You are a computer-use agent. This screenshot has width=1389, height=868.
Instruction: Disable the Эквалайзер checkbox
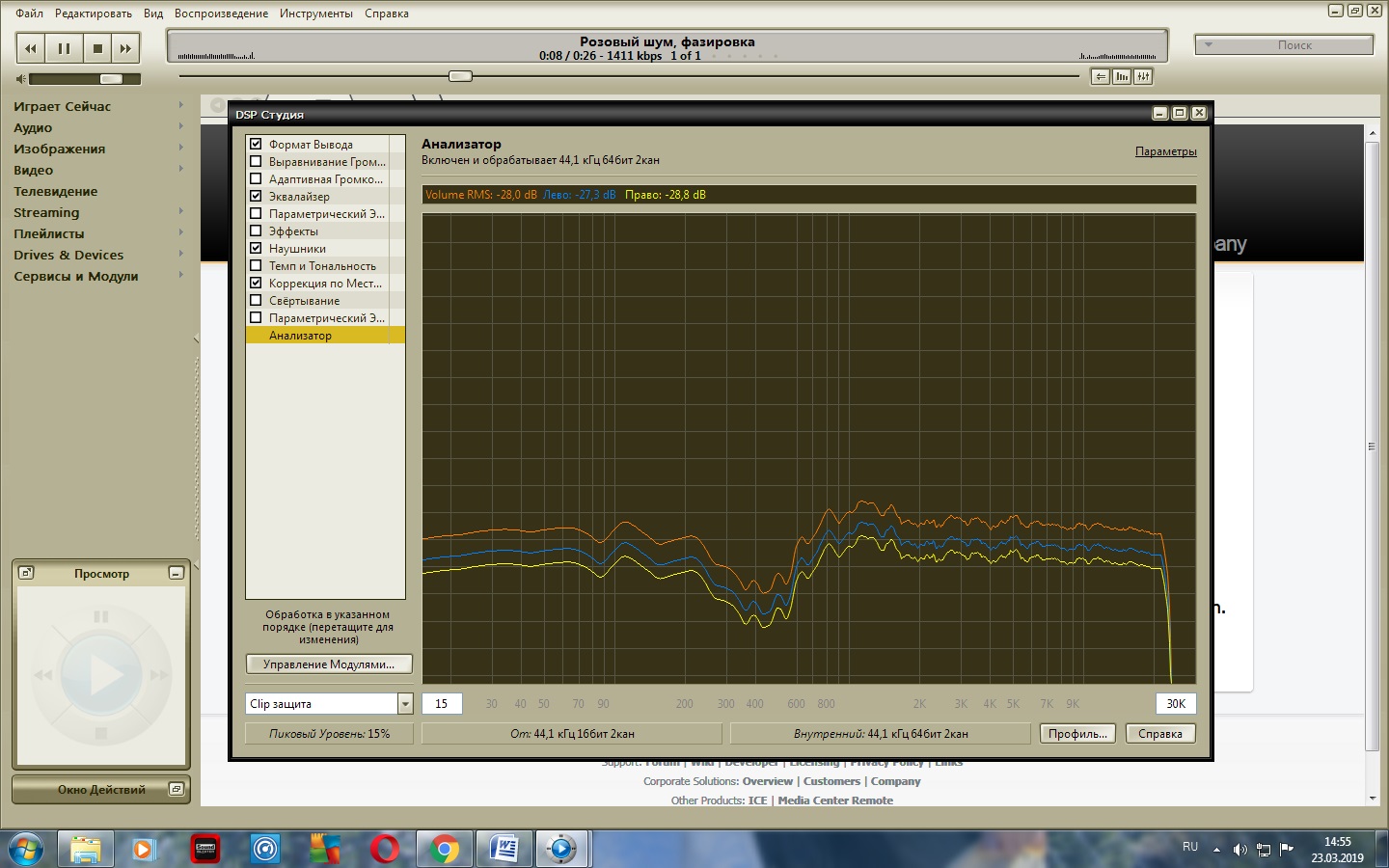pyautogui.click(x=256, y=196)
